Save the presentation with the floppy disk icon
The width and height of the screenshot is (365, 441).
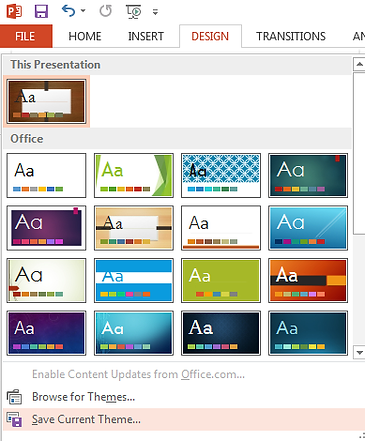click(x=41, y=11)
